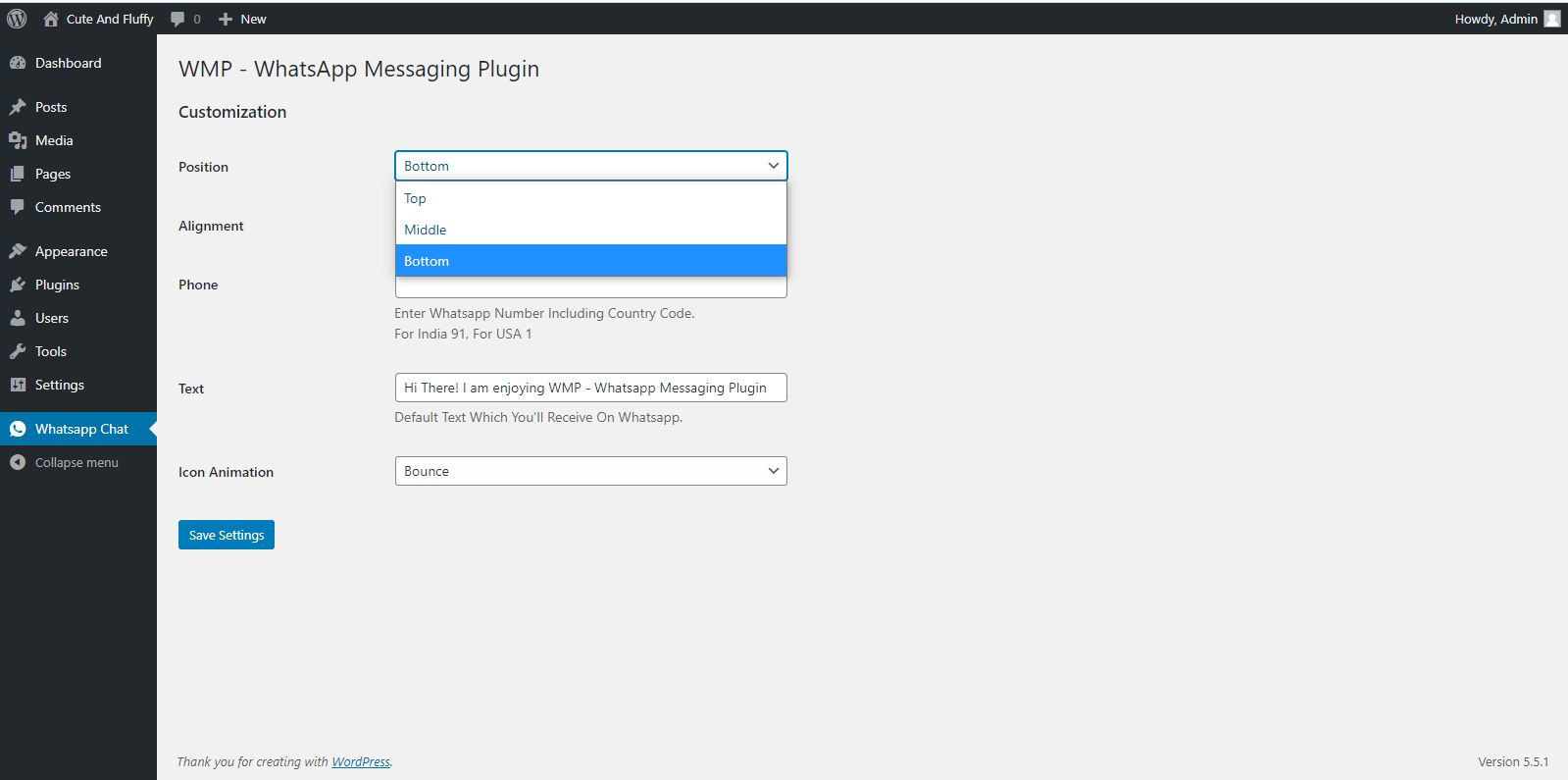Click the admin avatar icon
Image resolution: width=1568 pixels, height=780 pixels.
[1551, 19]
